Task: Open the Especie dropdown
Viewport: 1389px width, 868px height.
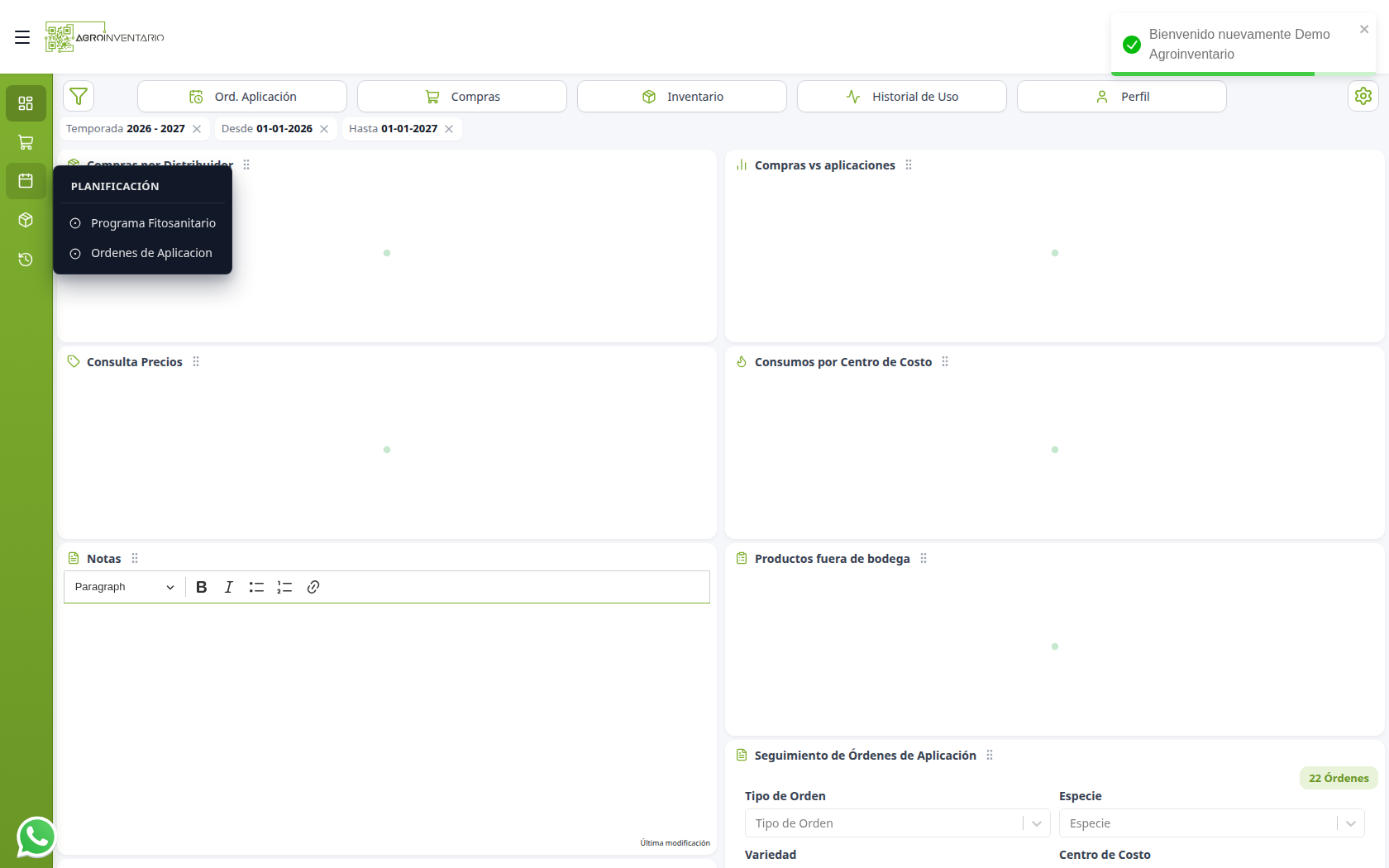Action: (1211, 823)
